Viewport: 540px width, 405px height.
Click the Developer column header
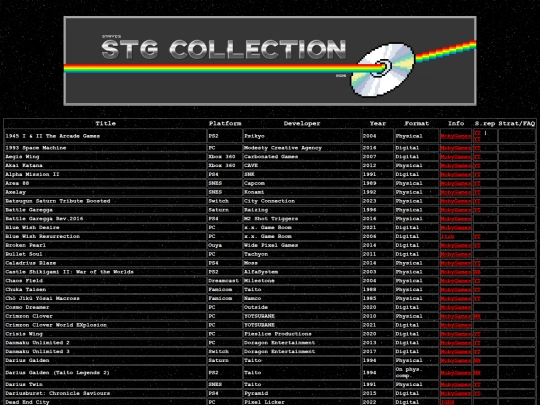coord(302,124)
